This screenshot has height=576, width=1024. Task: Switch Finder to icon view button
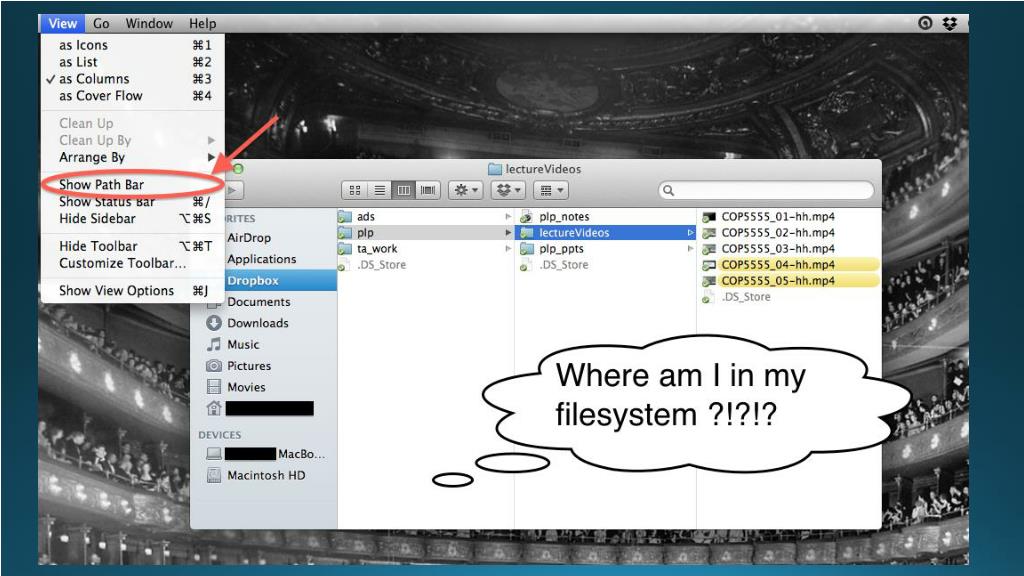point(355,190)
